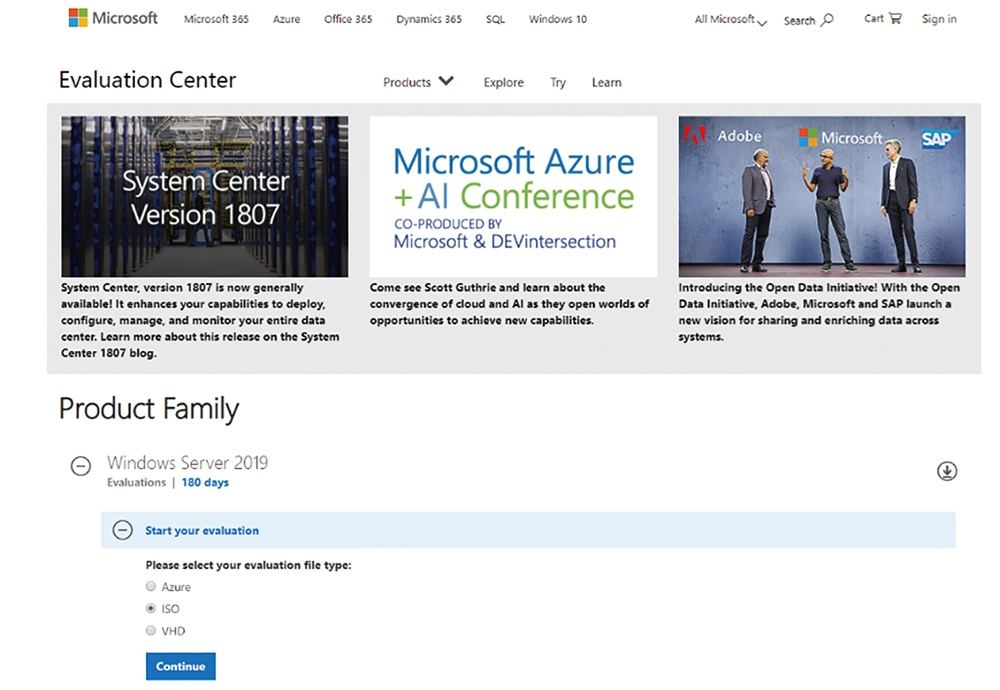Click the Open Data Initiative description text
1000x690 pixels.
(819, 312)
